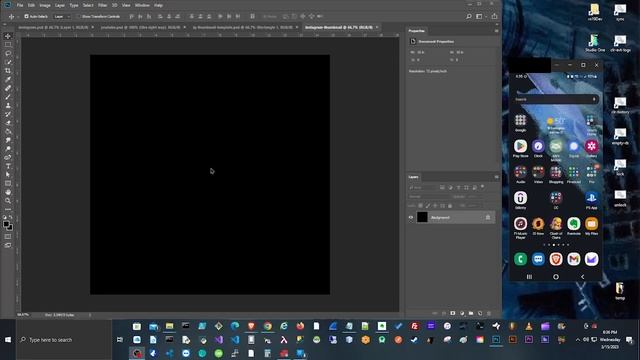Viewport: 640px width, 360px height.
Task: Click the Share icon in options bar
Action: [494, 16]
